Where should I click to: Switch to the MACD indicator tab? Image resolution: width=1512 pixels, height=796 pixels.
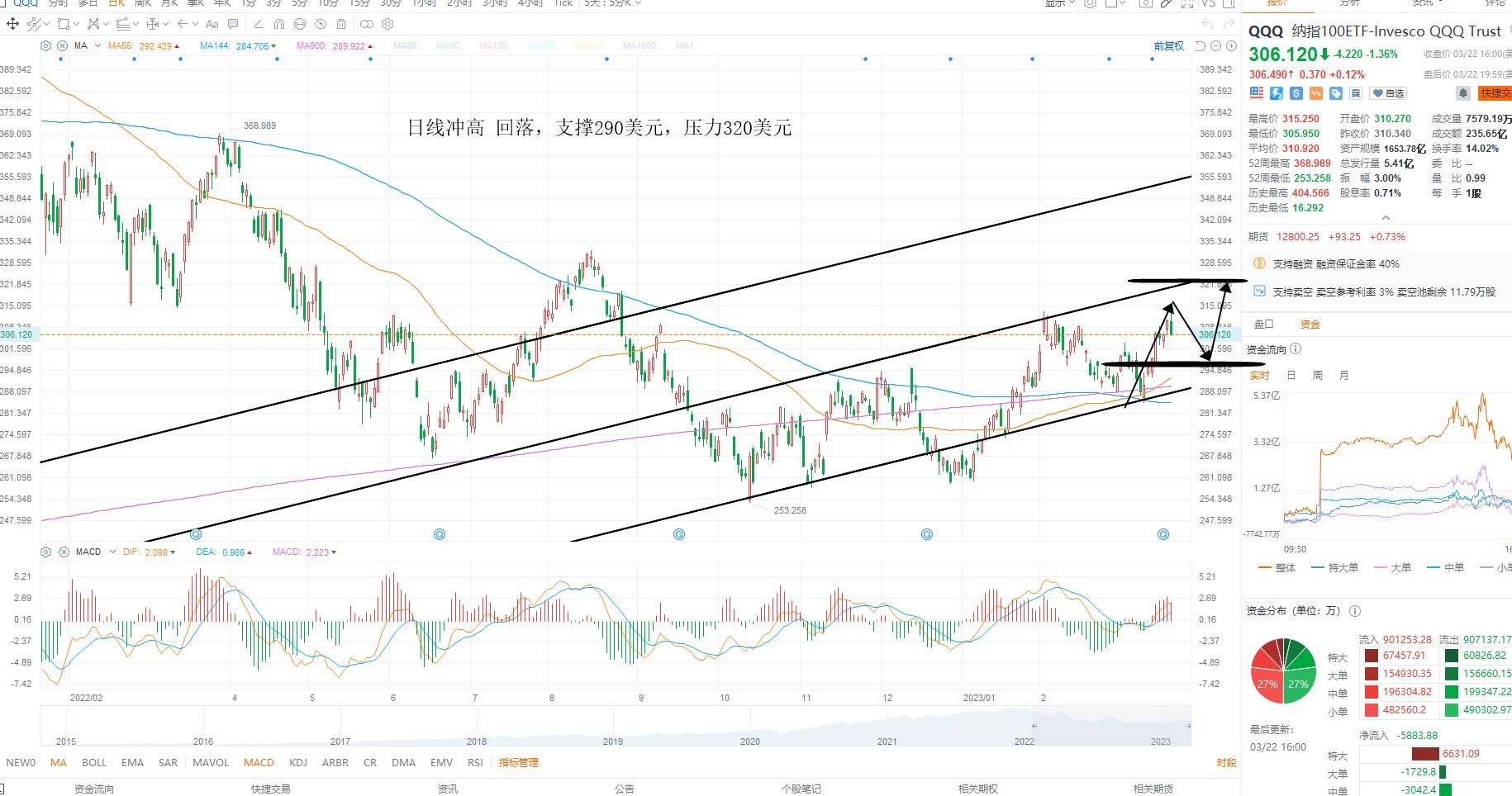coord(259,763)
